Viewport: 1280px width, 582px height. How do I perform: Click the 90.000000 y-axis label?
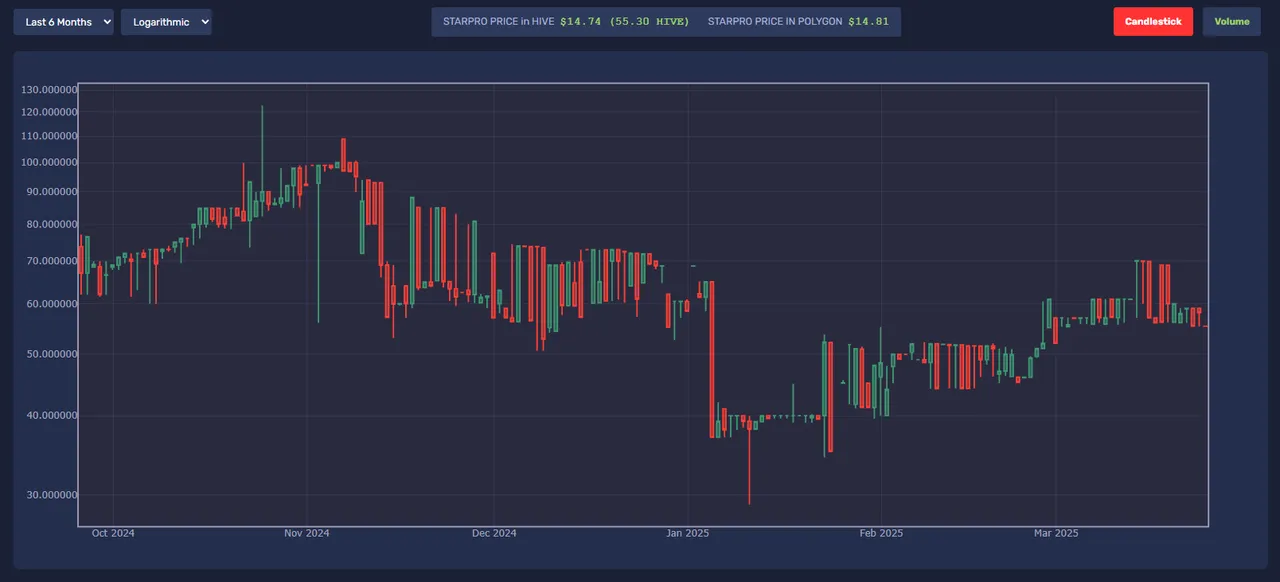[52, 191]
